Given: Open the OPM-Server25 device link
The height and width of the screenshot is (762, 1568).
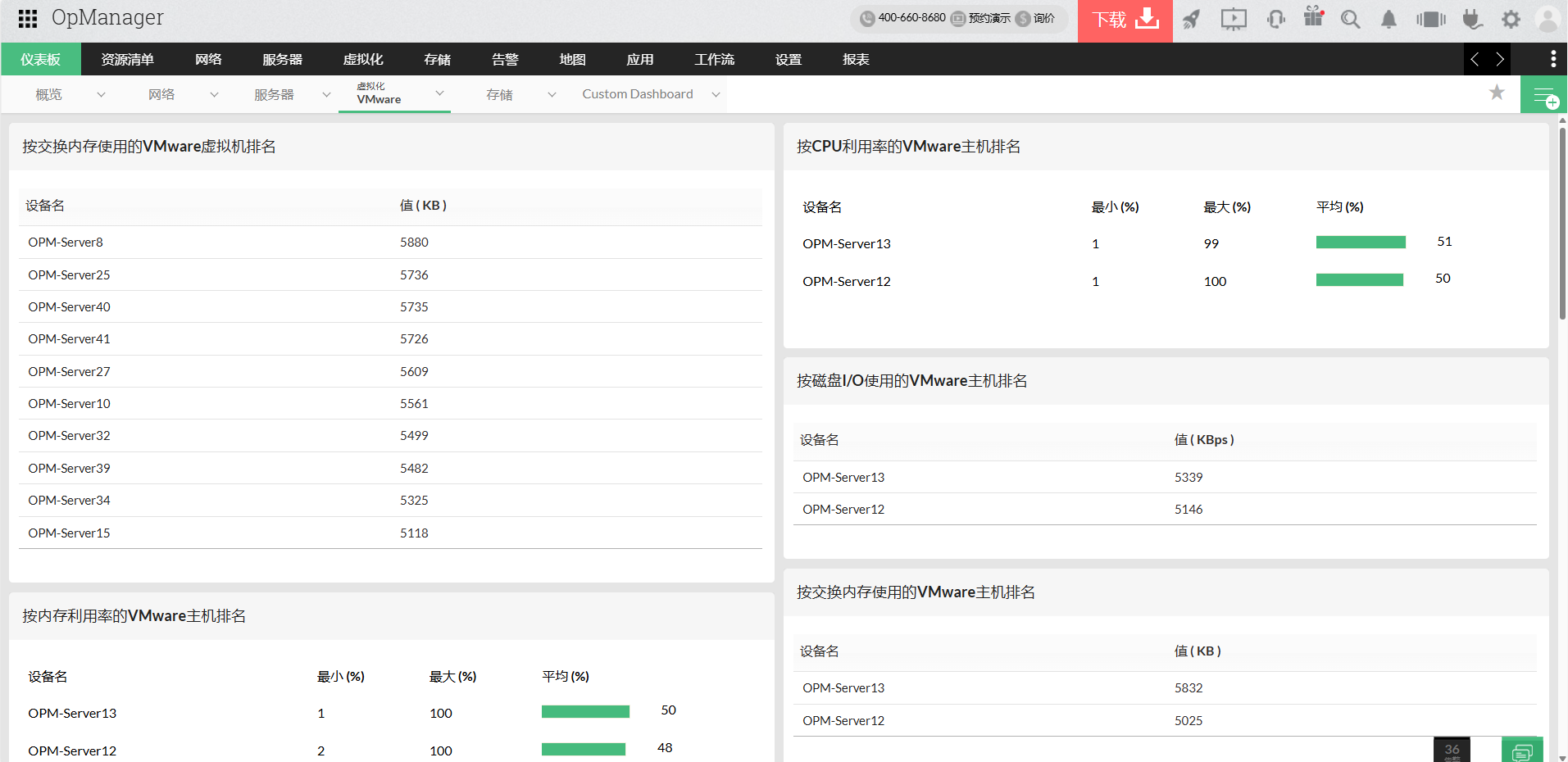Looking at the screenshot, I should [69, 275].
